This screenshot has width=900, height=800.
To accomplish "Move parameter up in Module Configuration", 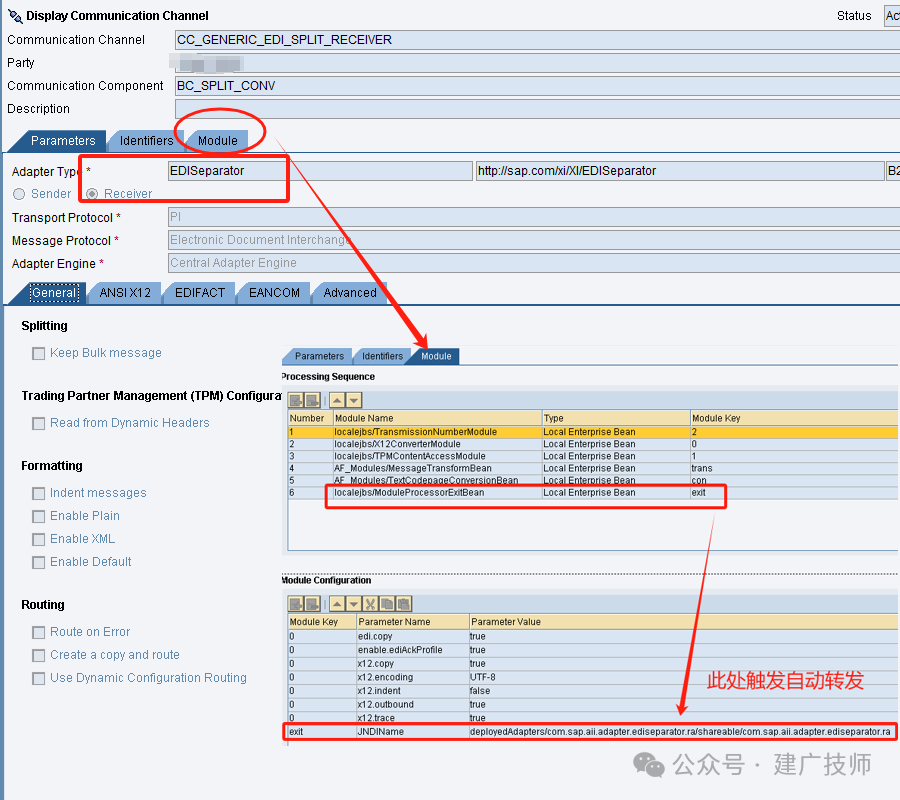I will [x=338, y=604].
